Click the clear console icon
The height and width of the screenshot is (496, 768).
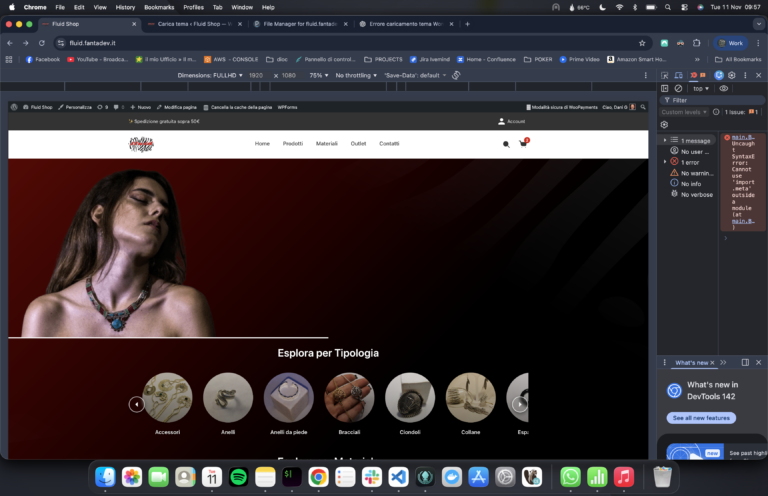[678, 88]
